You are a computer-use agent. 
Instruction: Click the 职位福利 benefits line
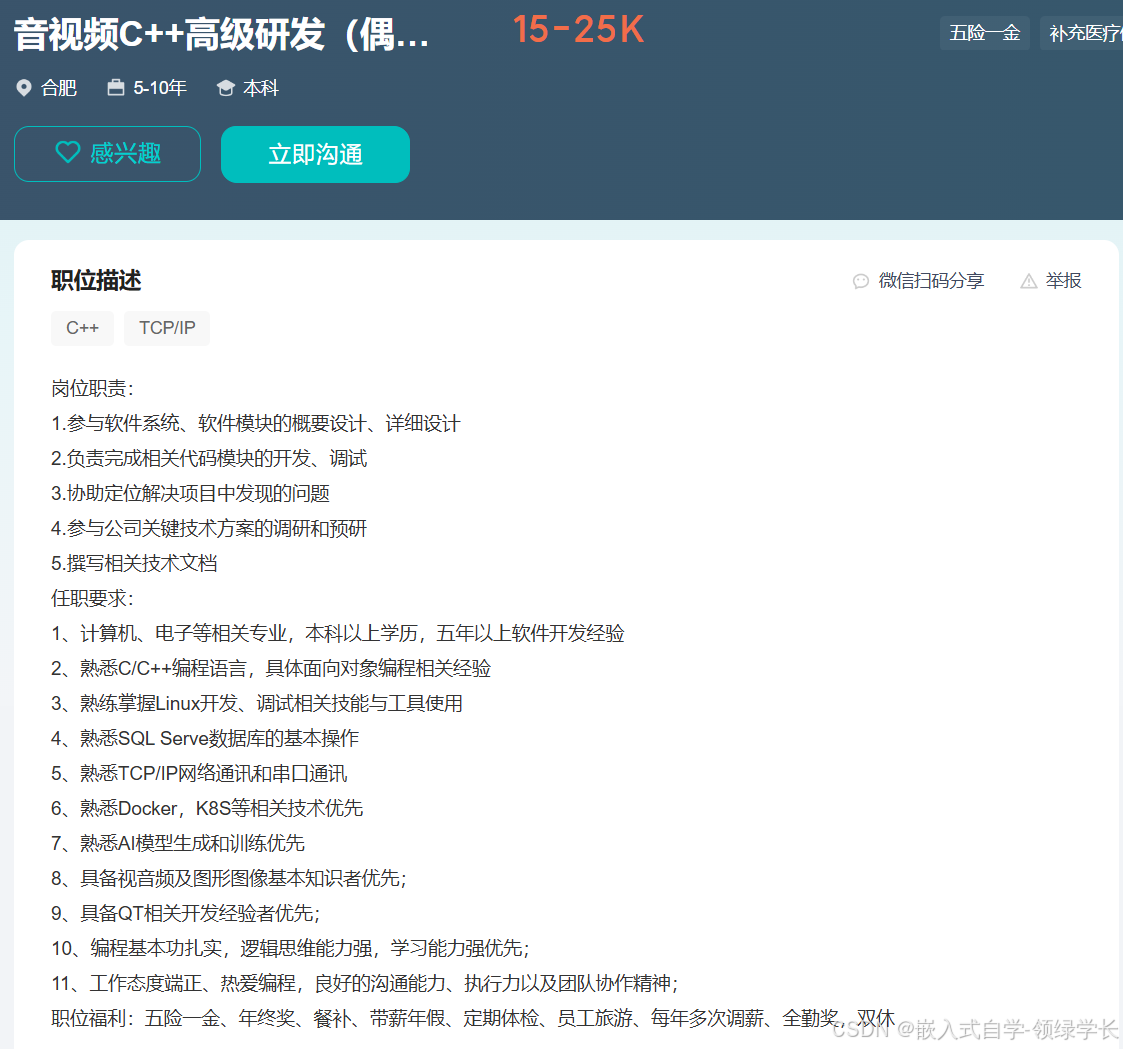point(473,1018)
